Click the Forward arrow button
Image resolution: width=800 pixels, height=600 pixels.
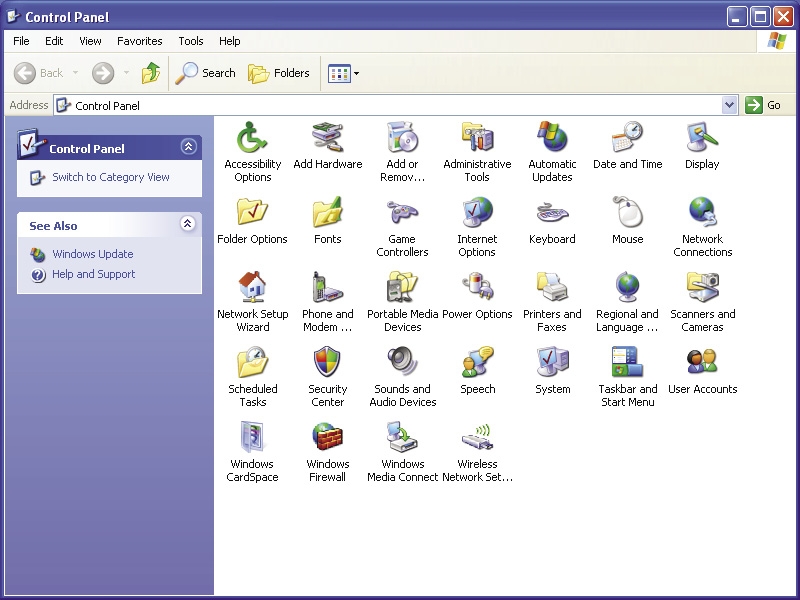click(103, 73)
